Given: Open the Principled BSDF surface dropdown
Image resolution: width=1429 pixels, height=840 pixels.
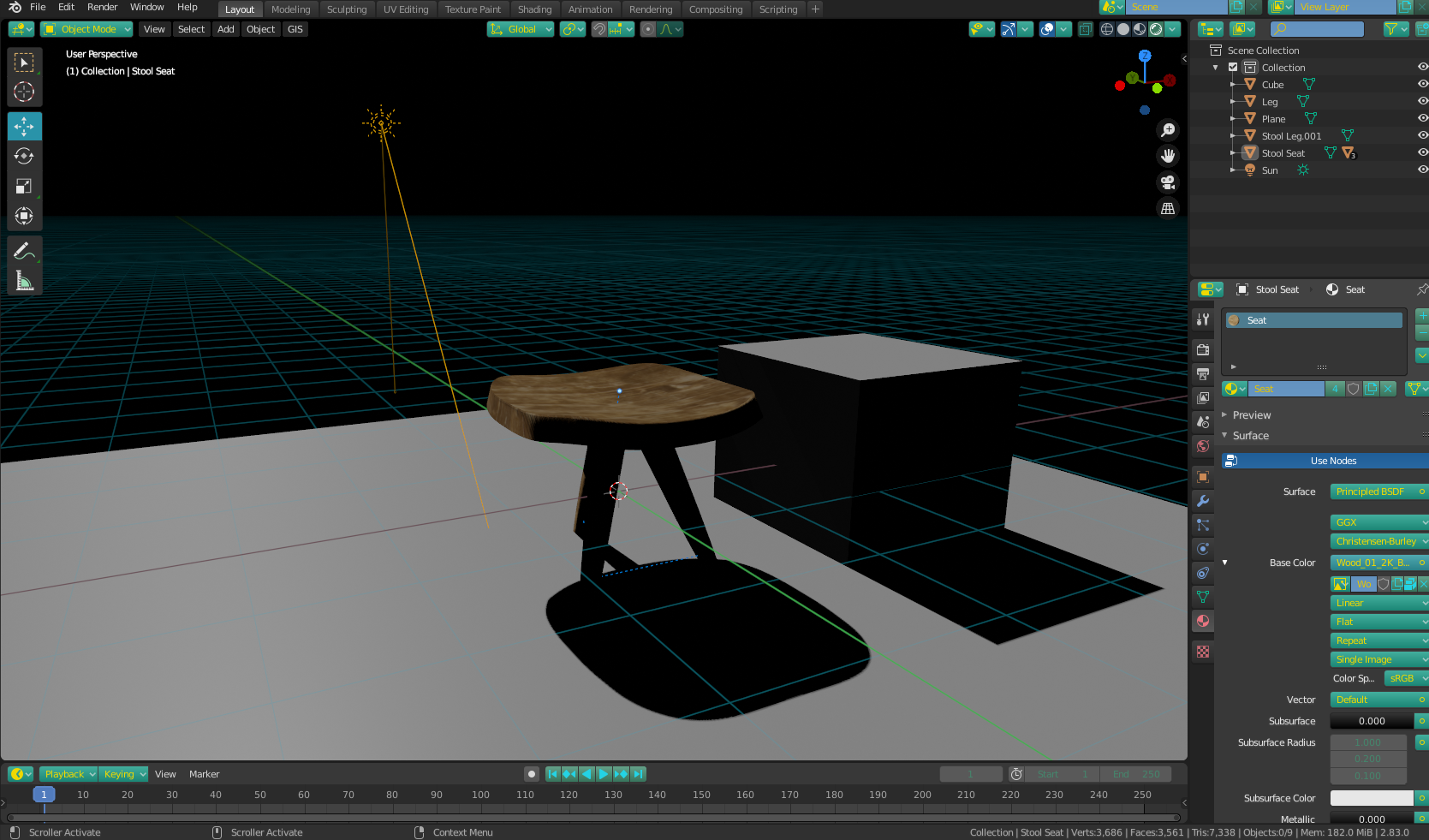Looking at the screenshot, I should pos(1378,491).
